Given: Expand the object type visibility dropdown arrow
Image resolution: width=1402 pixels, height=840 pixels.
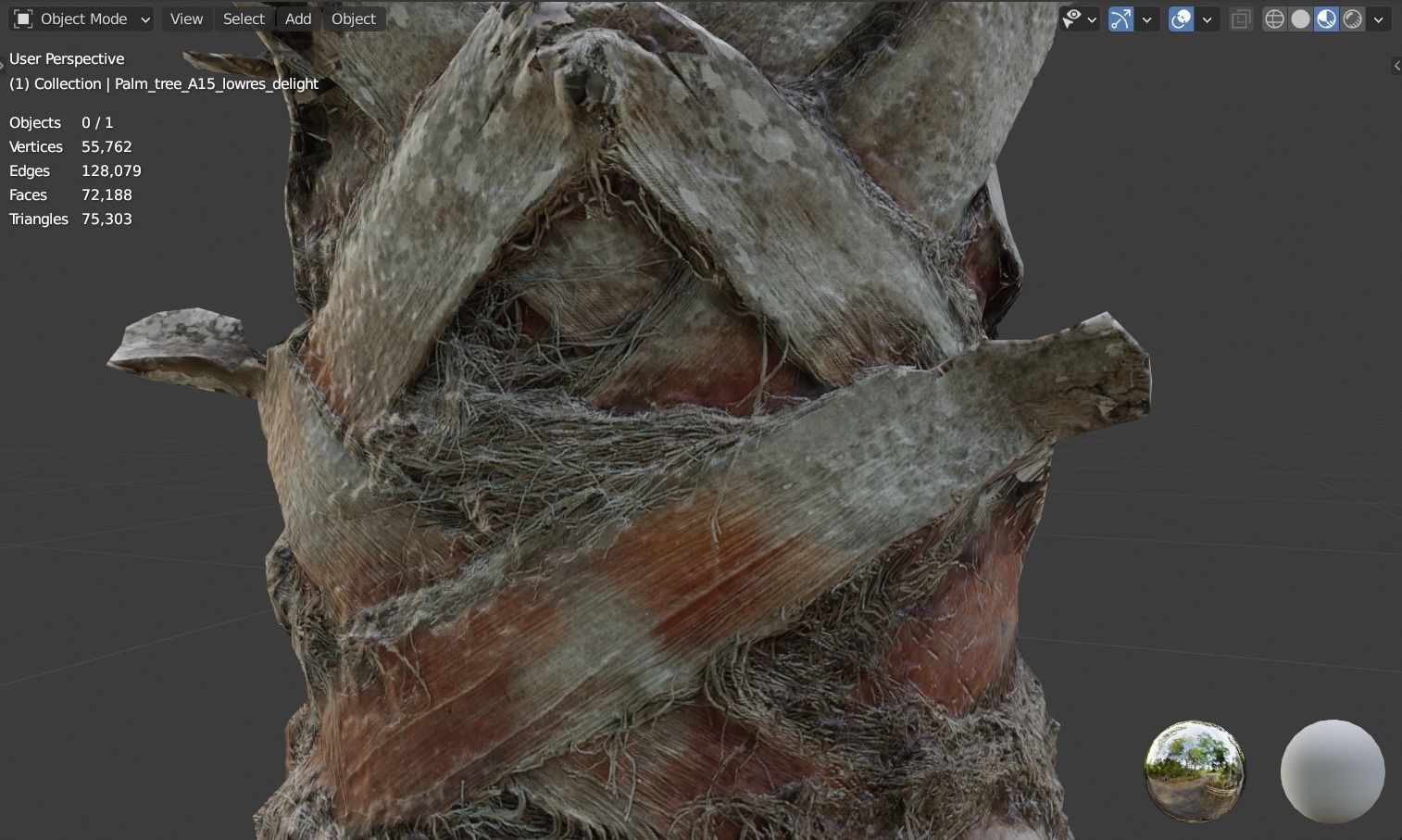Looking at the screenshot, I should (x=1092, y=19).
